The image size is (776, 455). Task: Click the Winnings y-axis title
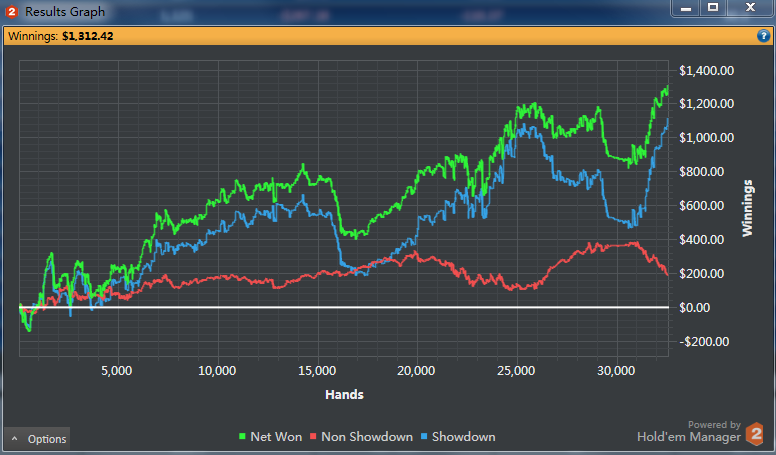[x=747, y=208]
